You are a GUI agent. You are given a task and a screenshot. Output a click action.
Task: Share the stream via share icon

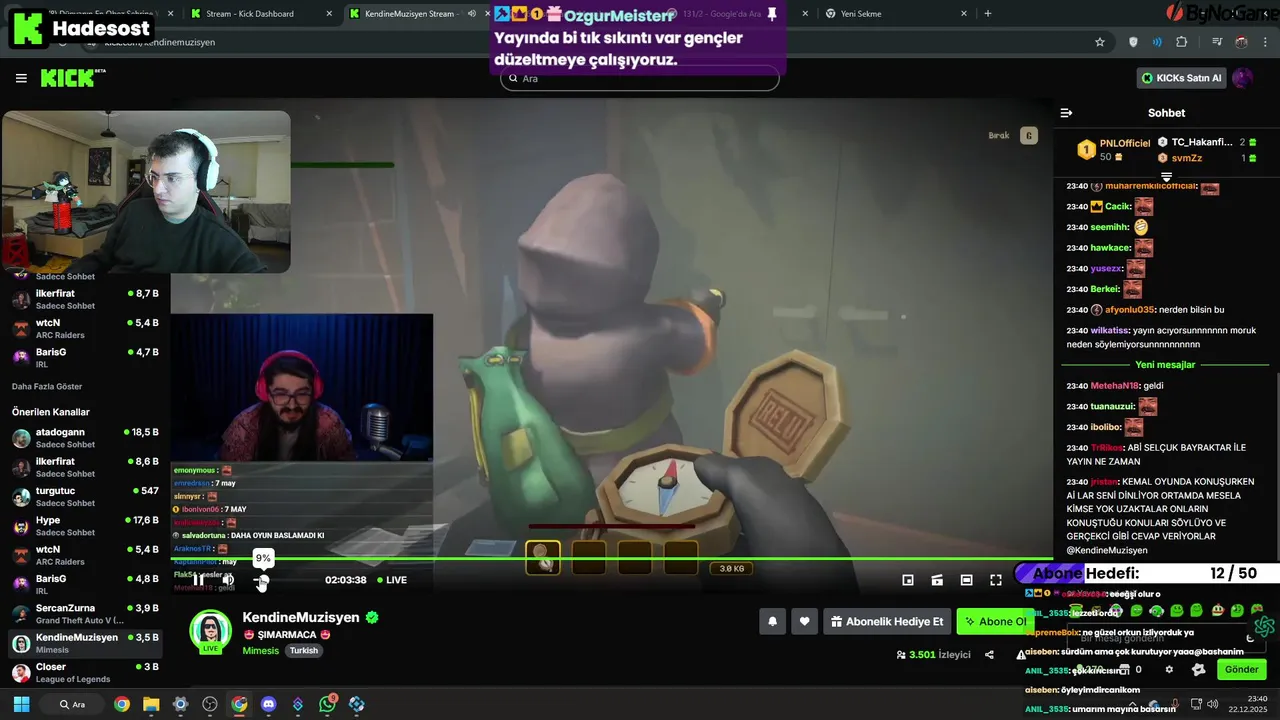989,655
